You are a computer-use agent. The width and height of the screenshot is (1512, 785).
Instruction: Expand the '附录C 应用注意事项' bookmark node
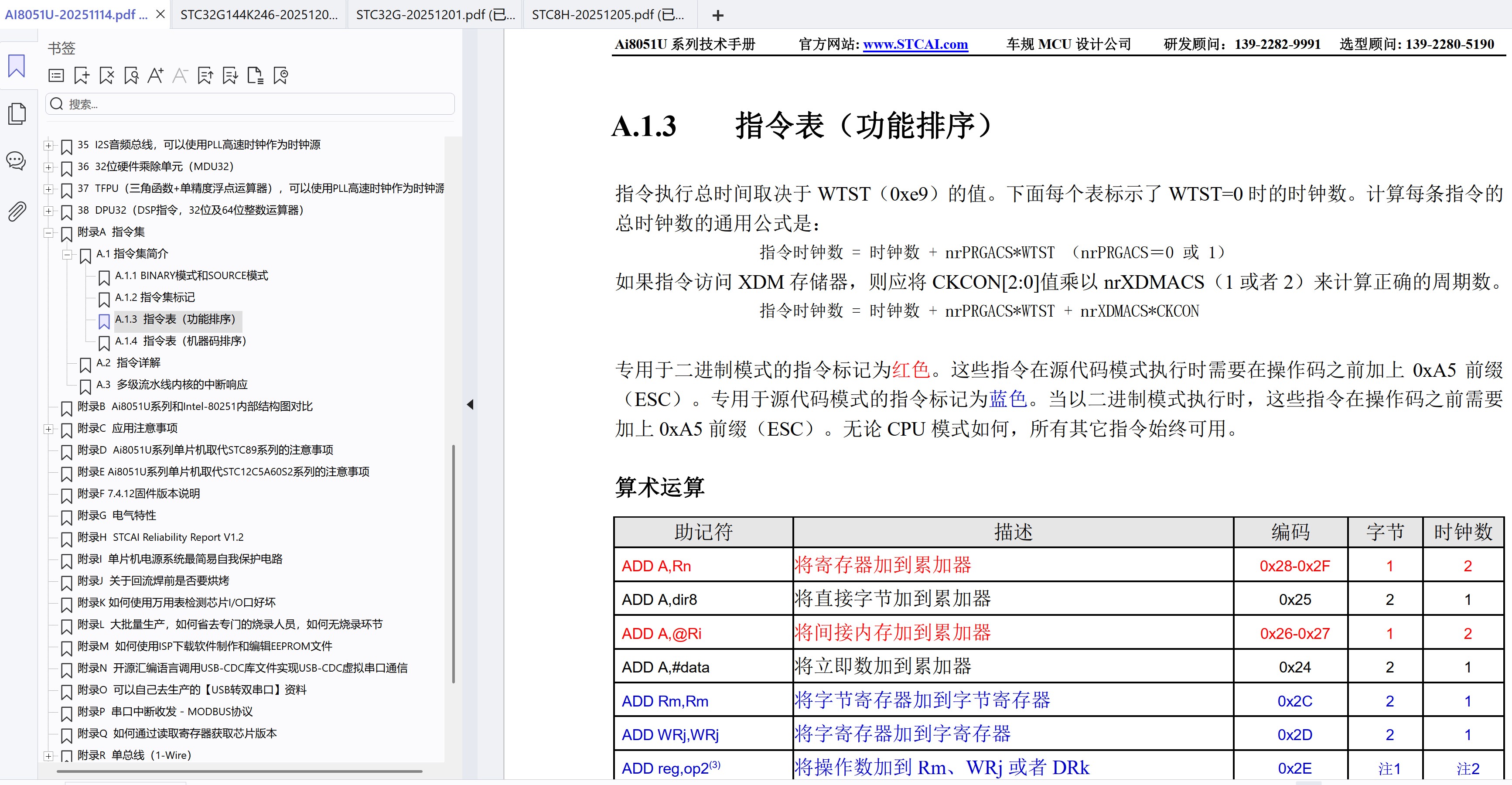tap(49, 429)
